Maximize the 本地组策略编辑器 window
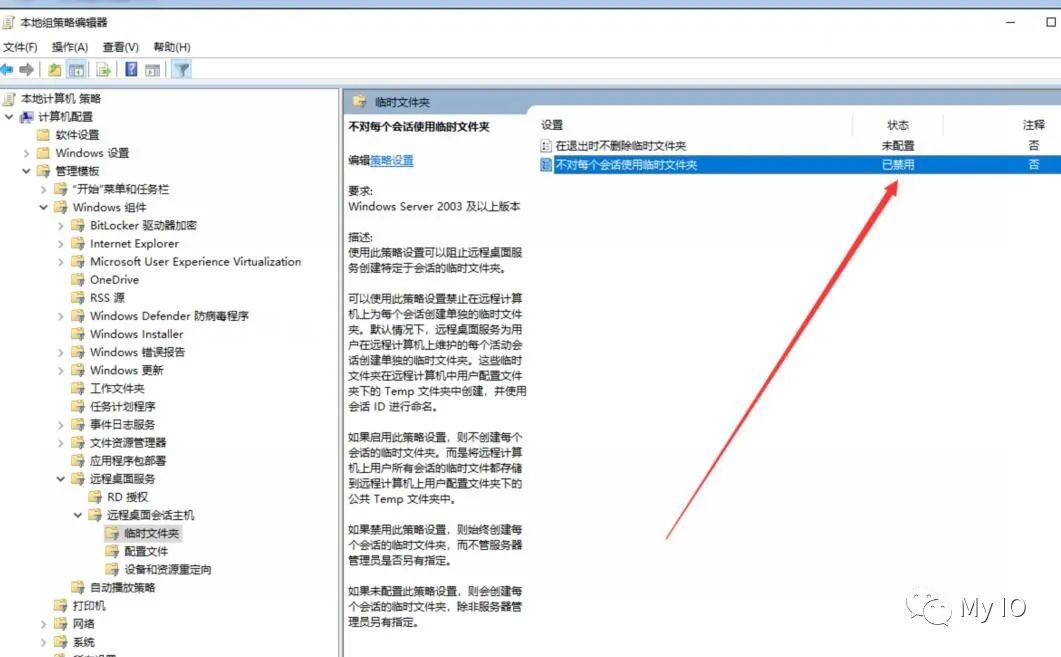The width and height of the screenshot is (1061, 657). click(1050, 22)
